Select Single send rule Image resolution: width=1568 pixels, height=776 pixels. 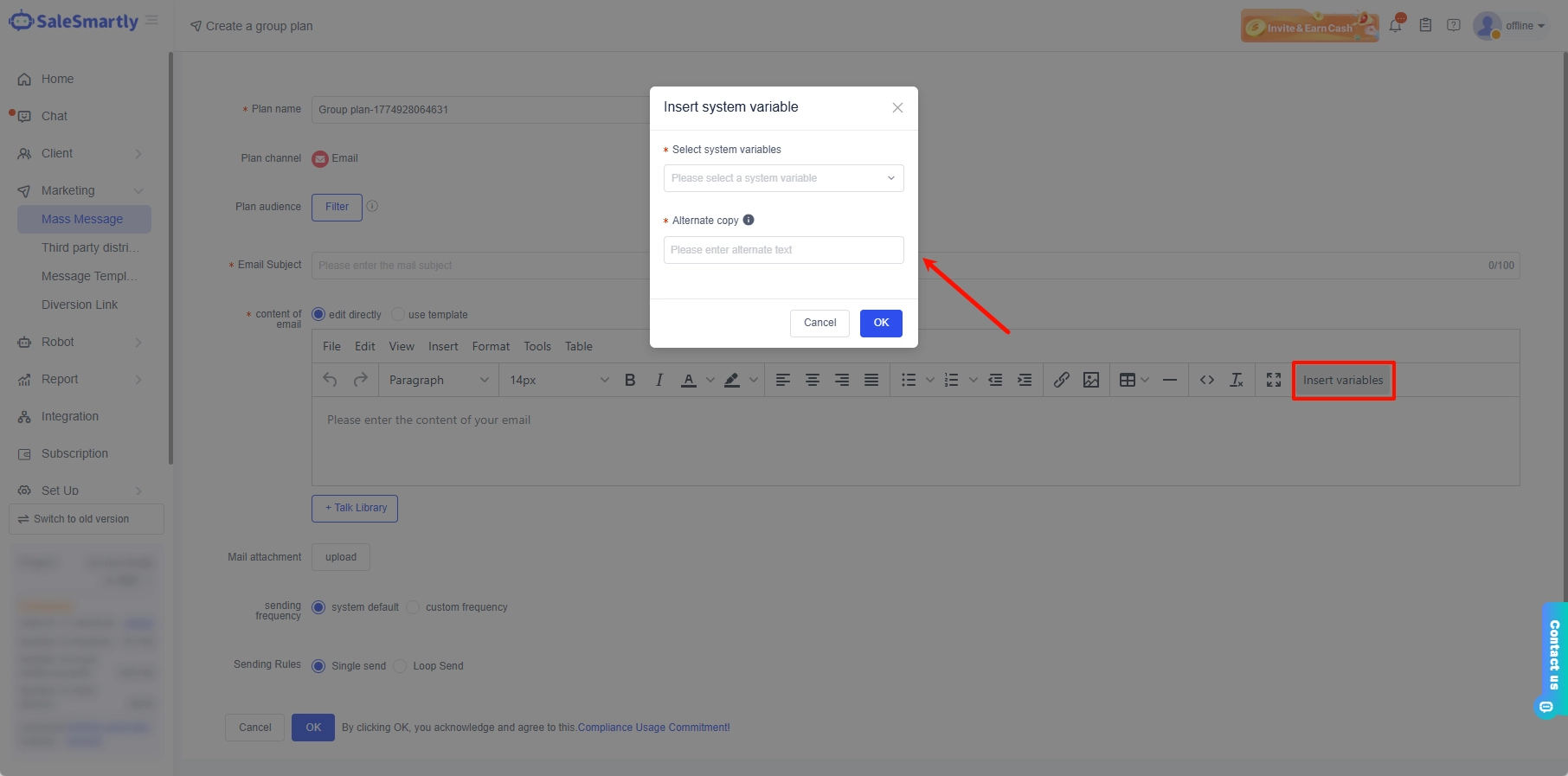318,666
